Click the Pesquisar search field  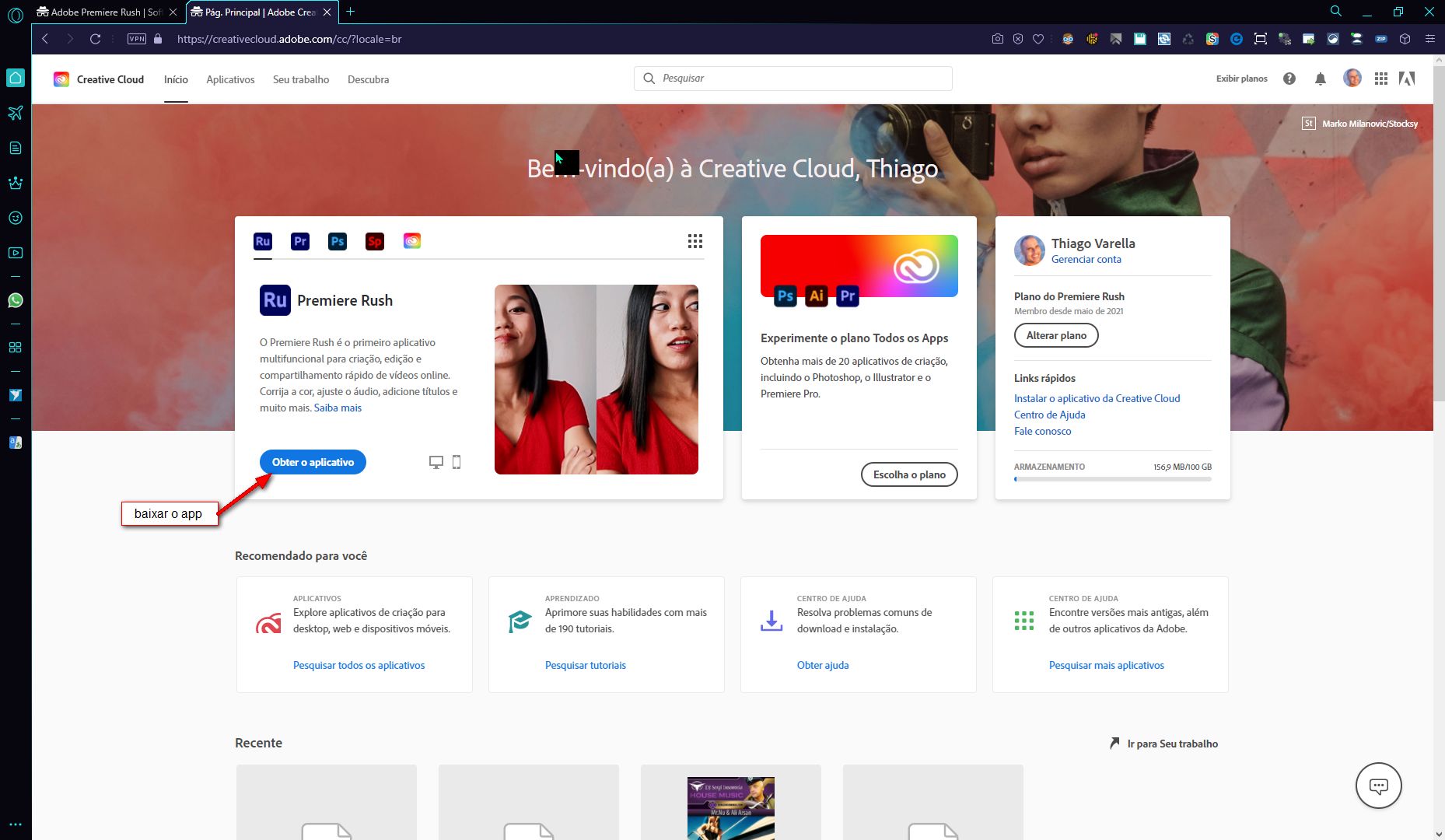coord(793,79)
